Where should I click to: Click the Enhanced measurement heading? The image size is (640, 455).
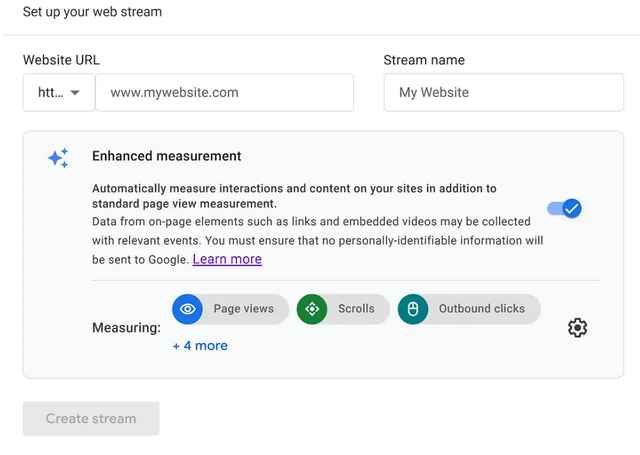coord(166,156)
